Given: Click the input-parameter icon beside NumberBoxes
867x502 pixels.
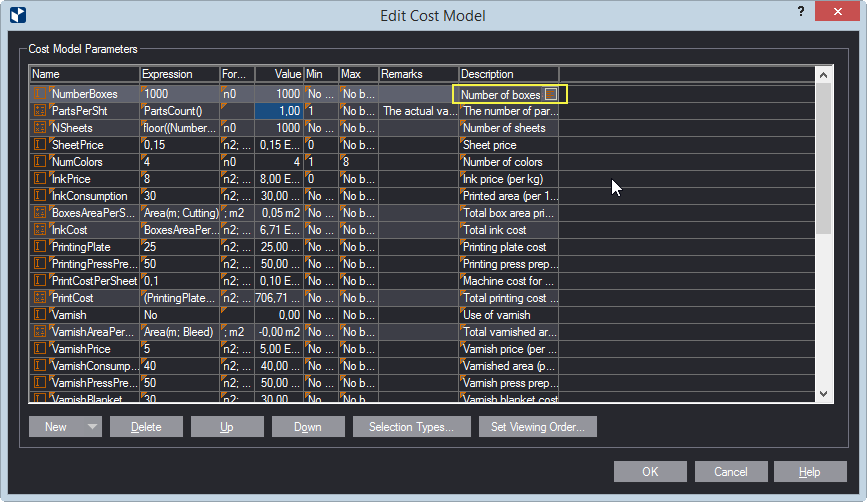Looking at the screenshot, I should 40,94.
